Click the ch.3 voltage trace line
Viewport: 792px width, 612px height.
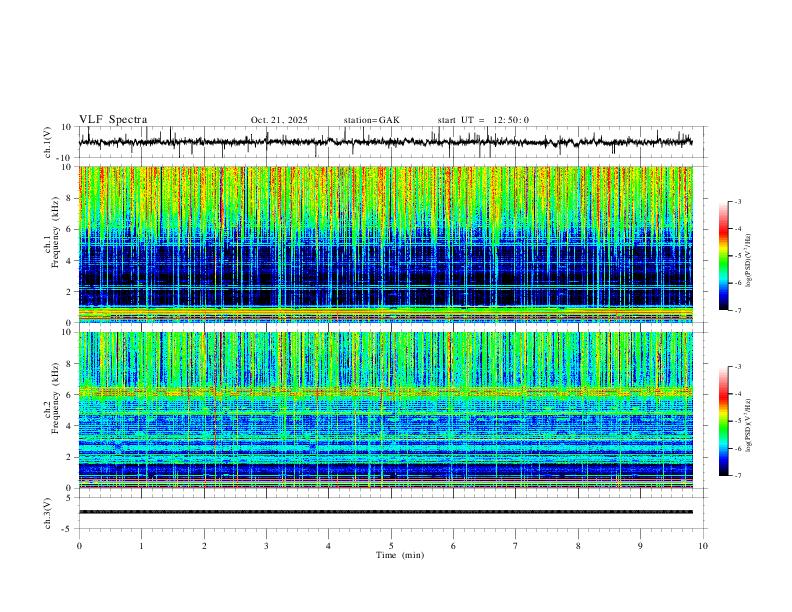(x=385, y=512)
